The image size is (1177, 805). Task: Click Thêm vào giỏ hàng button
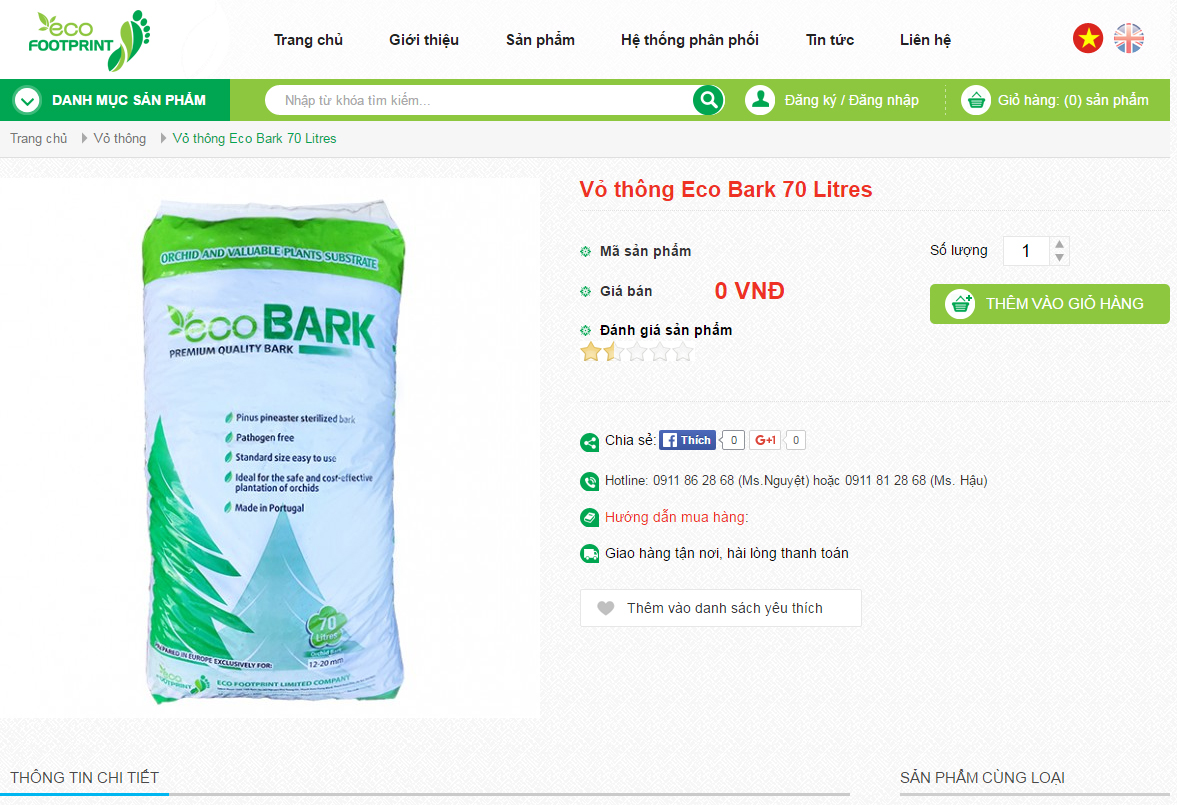pyautogui.click(x=1049, y=304)
